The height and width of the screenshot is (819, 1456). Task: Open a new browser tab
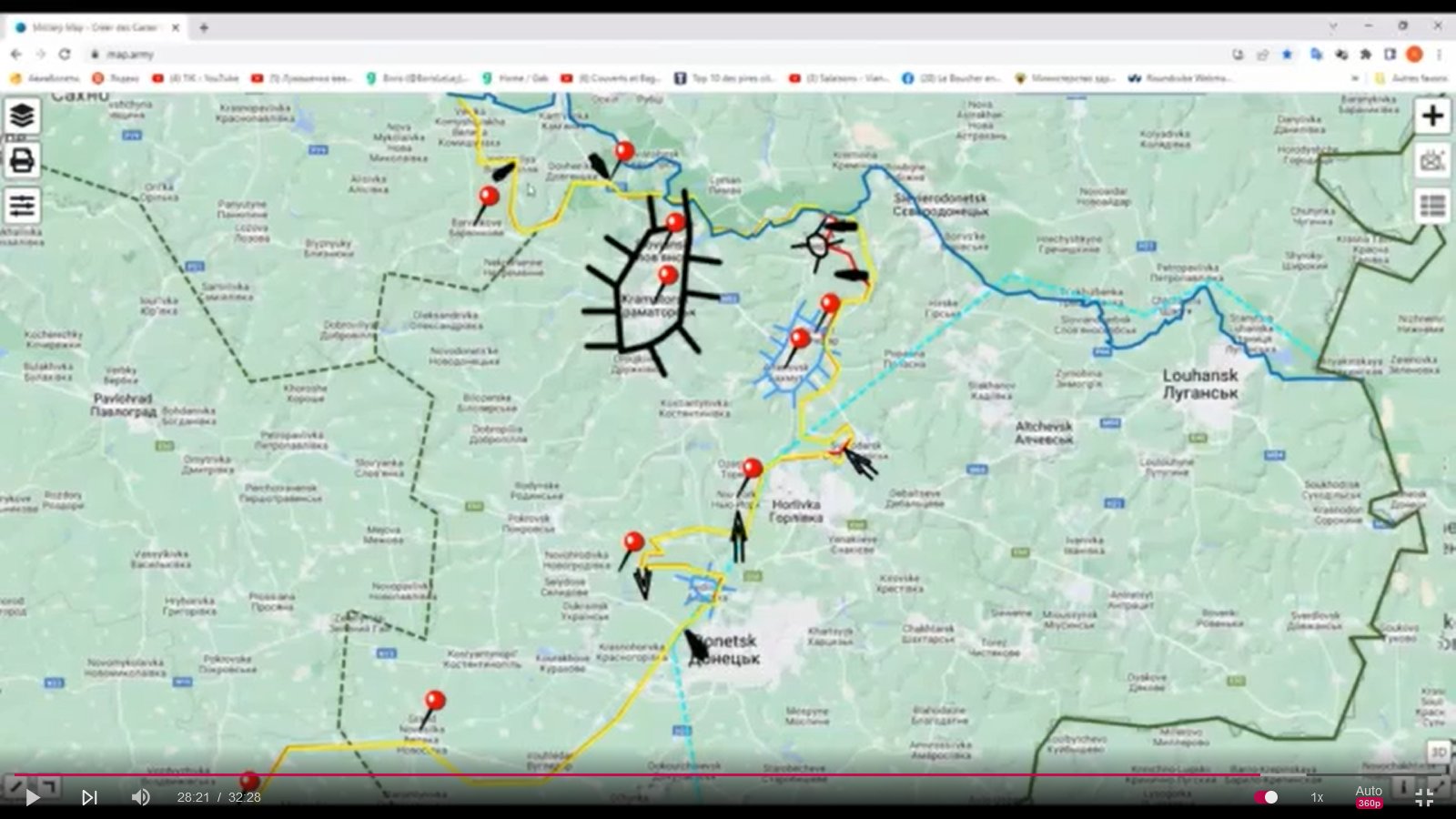tap(204, 27)
